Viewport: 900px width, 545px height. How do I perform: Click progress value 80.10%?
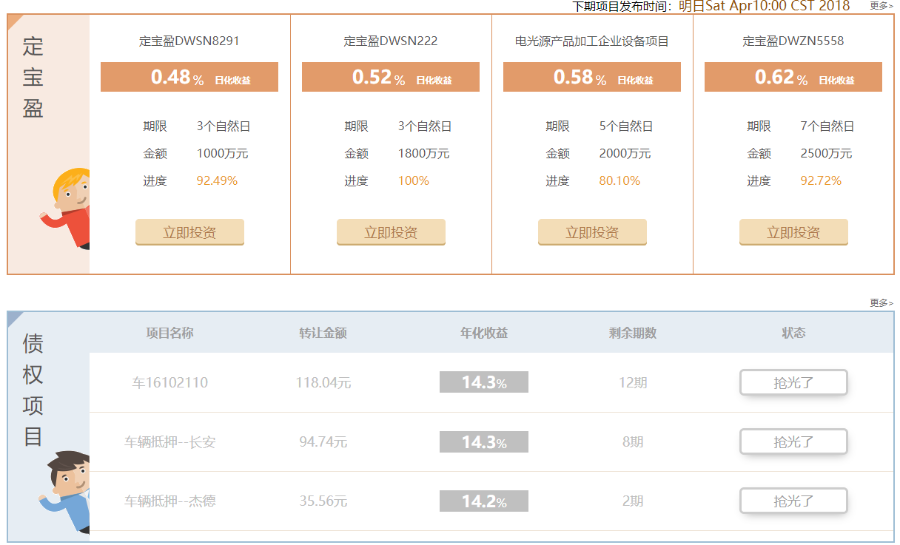point(619,181)
